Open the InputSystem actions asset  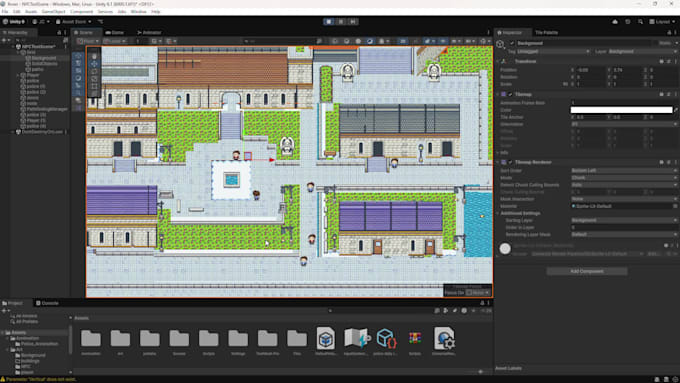pyautogui.click(x=356, y=342)
